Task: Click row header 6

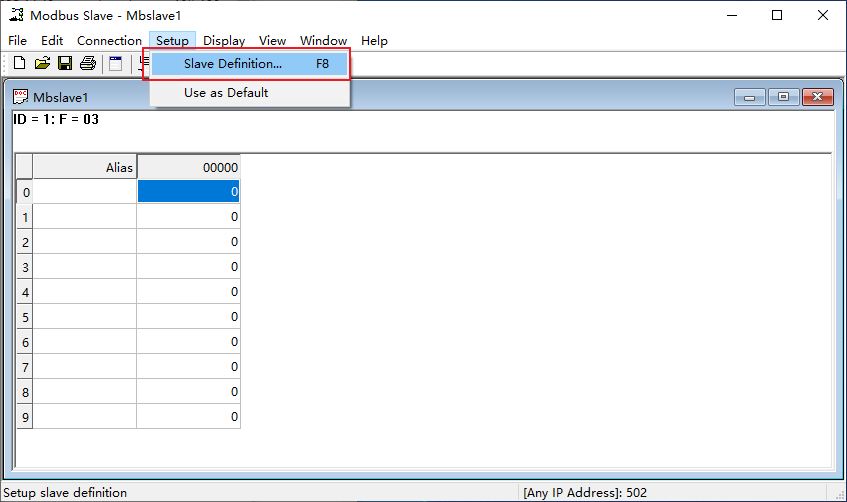Action: point(25,342)
